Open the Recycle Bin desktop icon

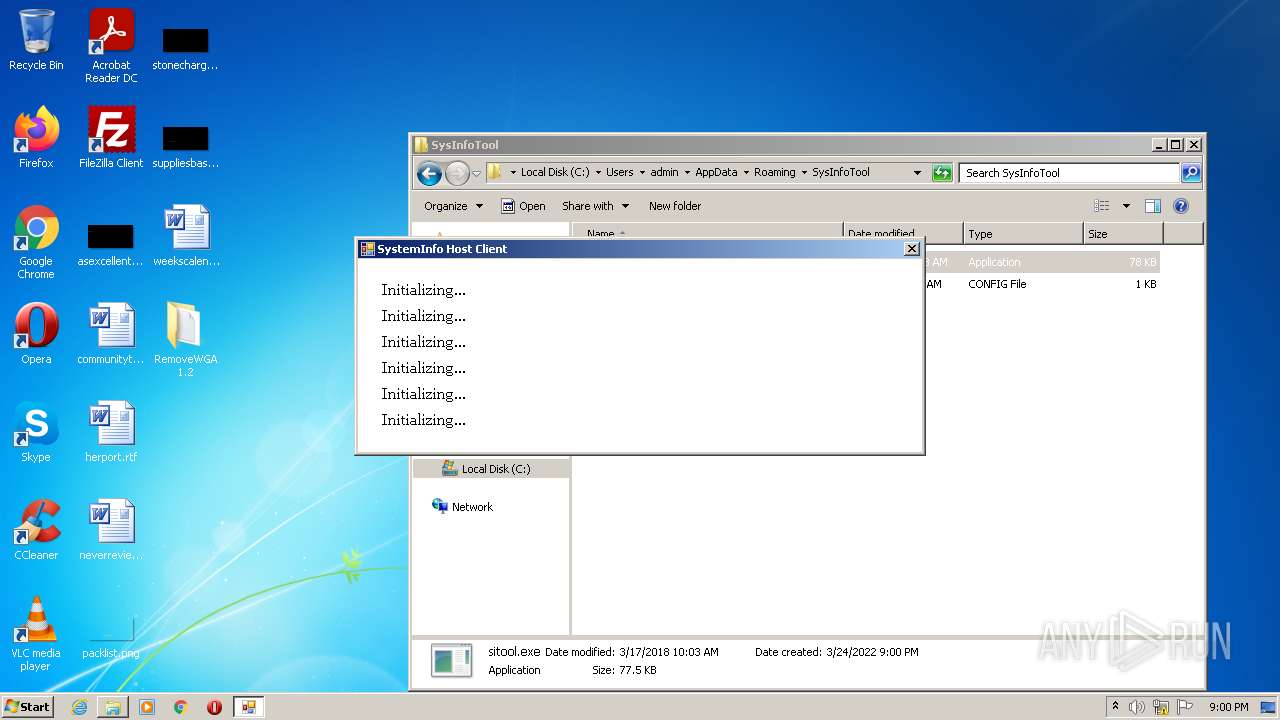click(36, 42)
